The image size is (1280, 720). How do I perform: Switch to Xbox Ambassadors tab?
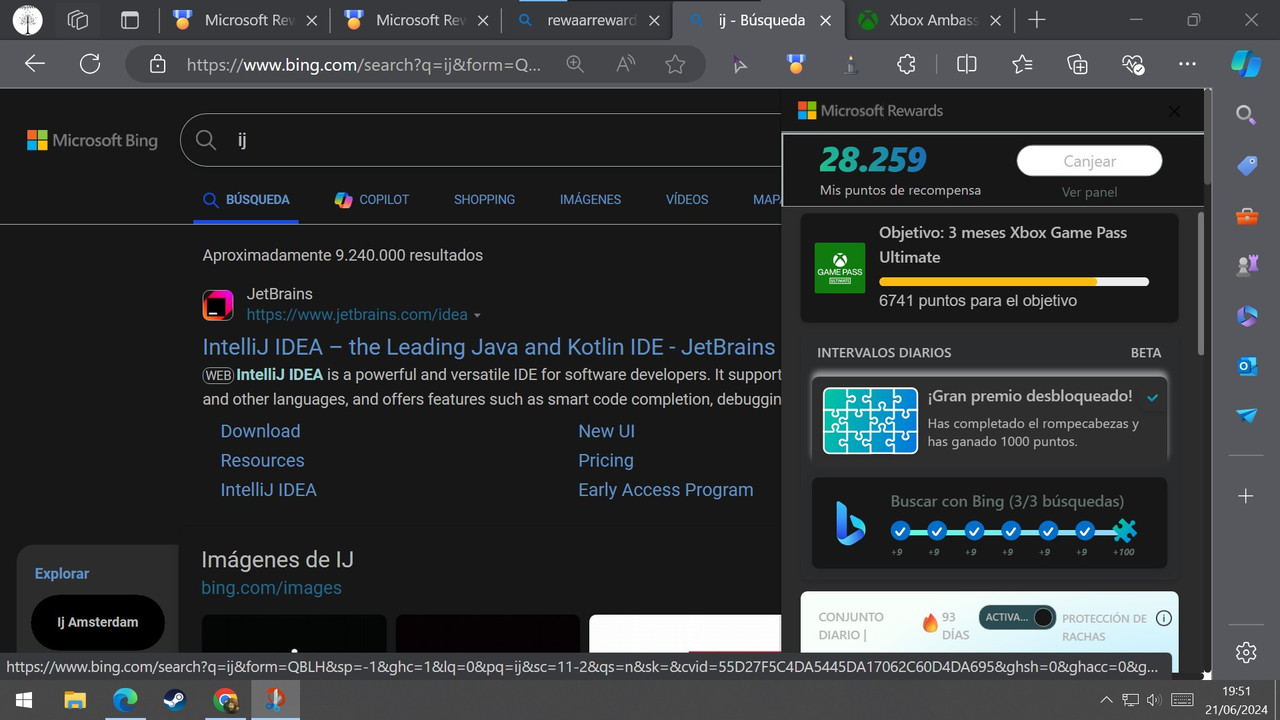pos(931,20)
